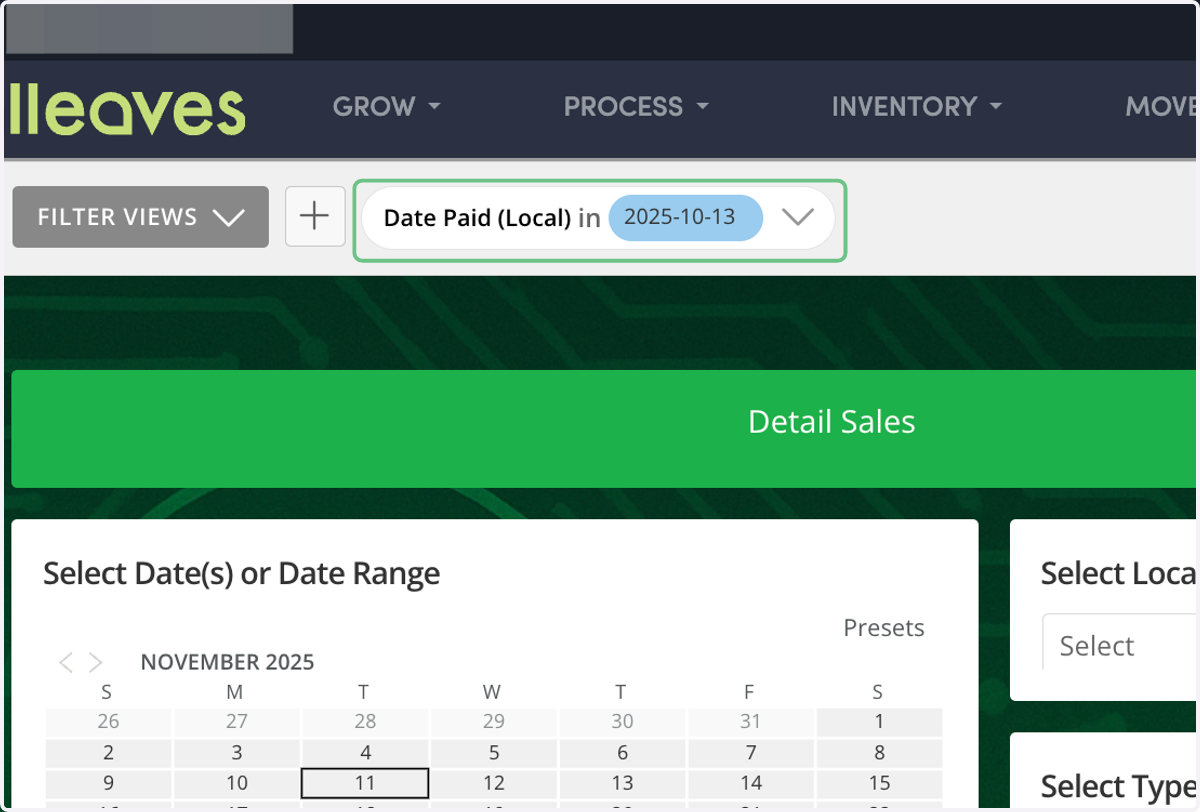The height and width of the screenshot is (812, 1200).
Task: Select October 26 in calendar
Action: pyautogui.click(x=108, y=722)
